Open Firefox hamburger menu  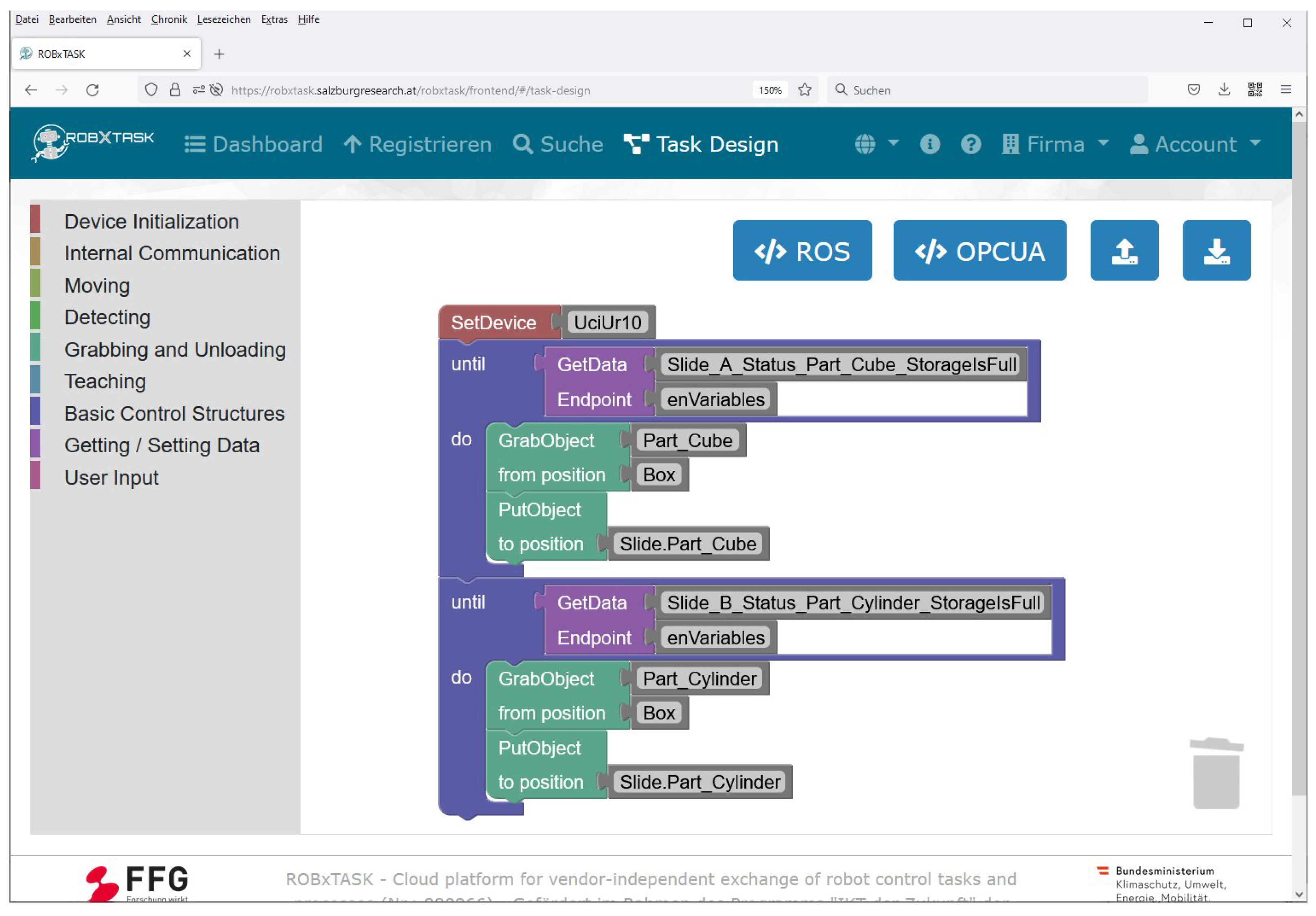pyautogui.click(x=1285, y=90)
